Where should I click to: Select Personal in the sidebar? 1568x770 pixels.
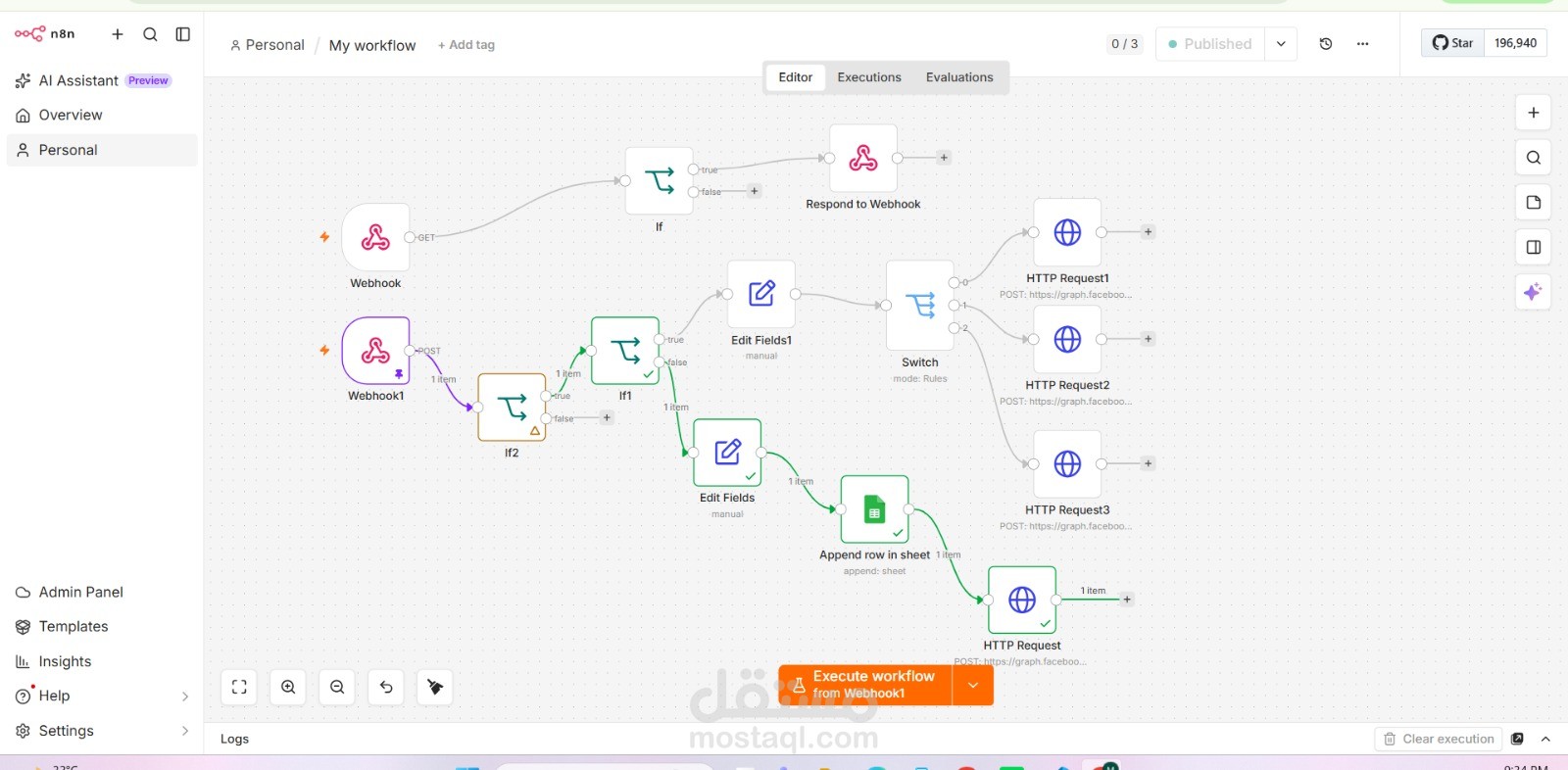point(102,150)
